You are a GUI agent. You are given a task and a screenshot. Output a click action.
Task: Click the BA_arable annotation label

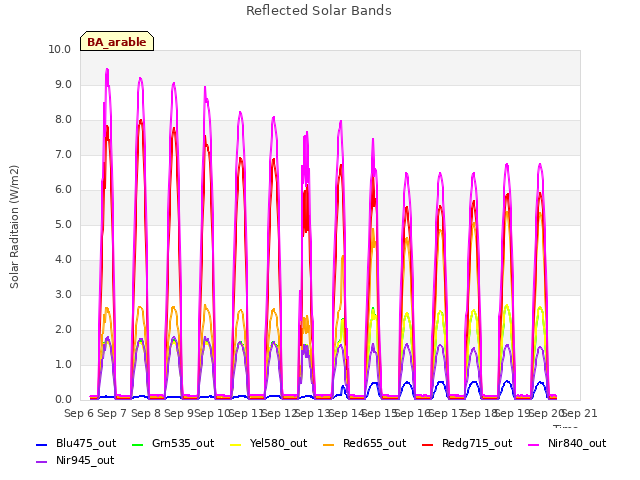tap(117, 42)
